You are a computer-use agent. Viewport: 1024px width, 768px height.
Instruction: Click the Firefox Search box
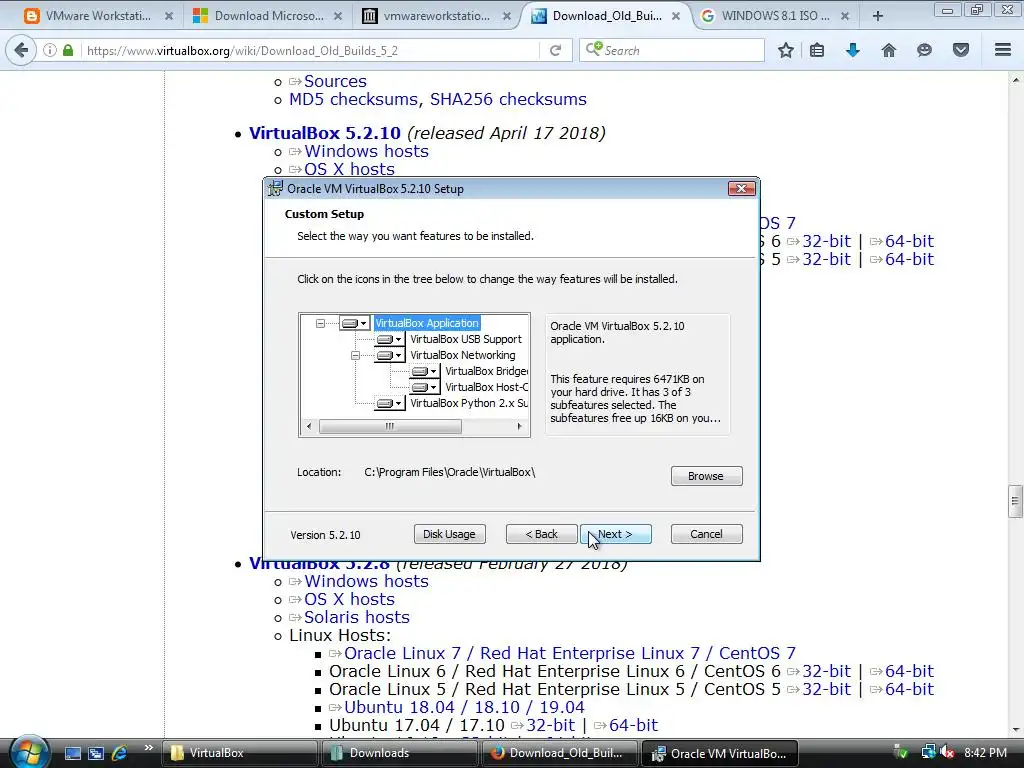click(x=671, y=50)
